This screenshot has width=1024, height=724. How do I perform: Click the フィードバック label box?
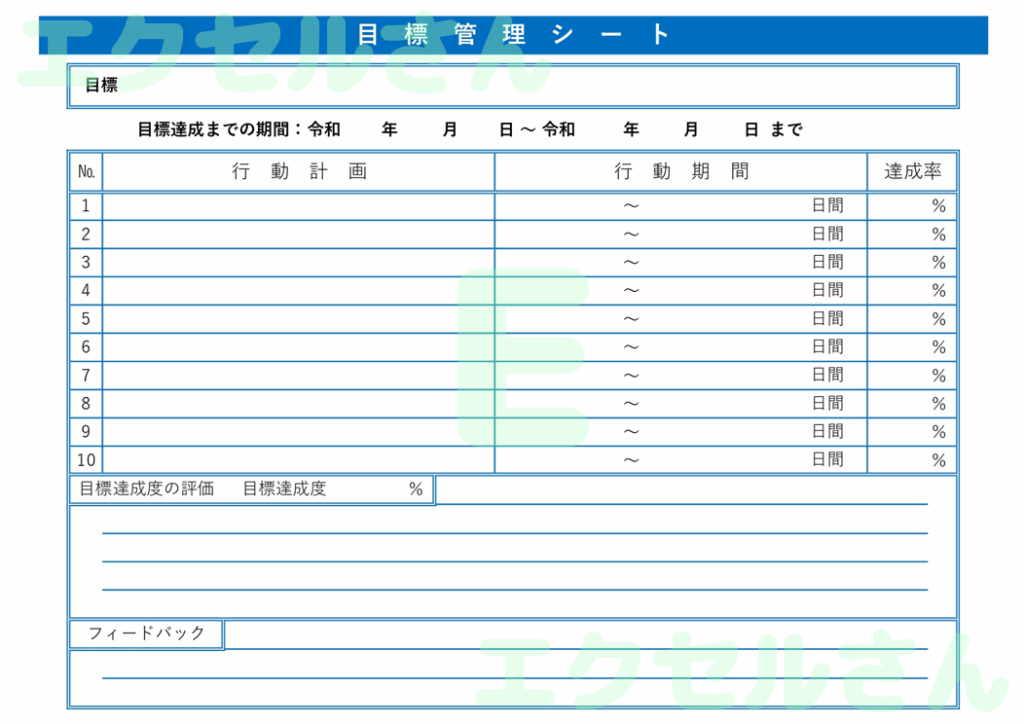coord(145,634)
